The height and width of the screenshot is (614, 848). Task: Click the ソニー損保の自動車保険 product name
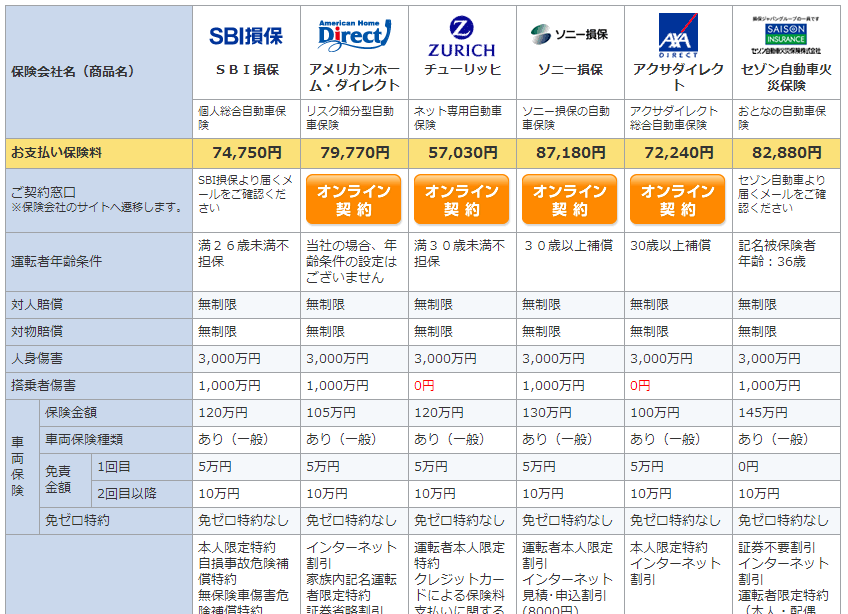566,118
